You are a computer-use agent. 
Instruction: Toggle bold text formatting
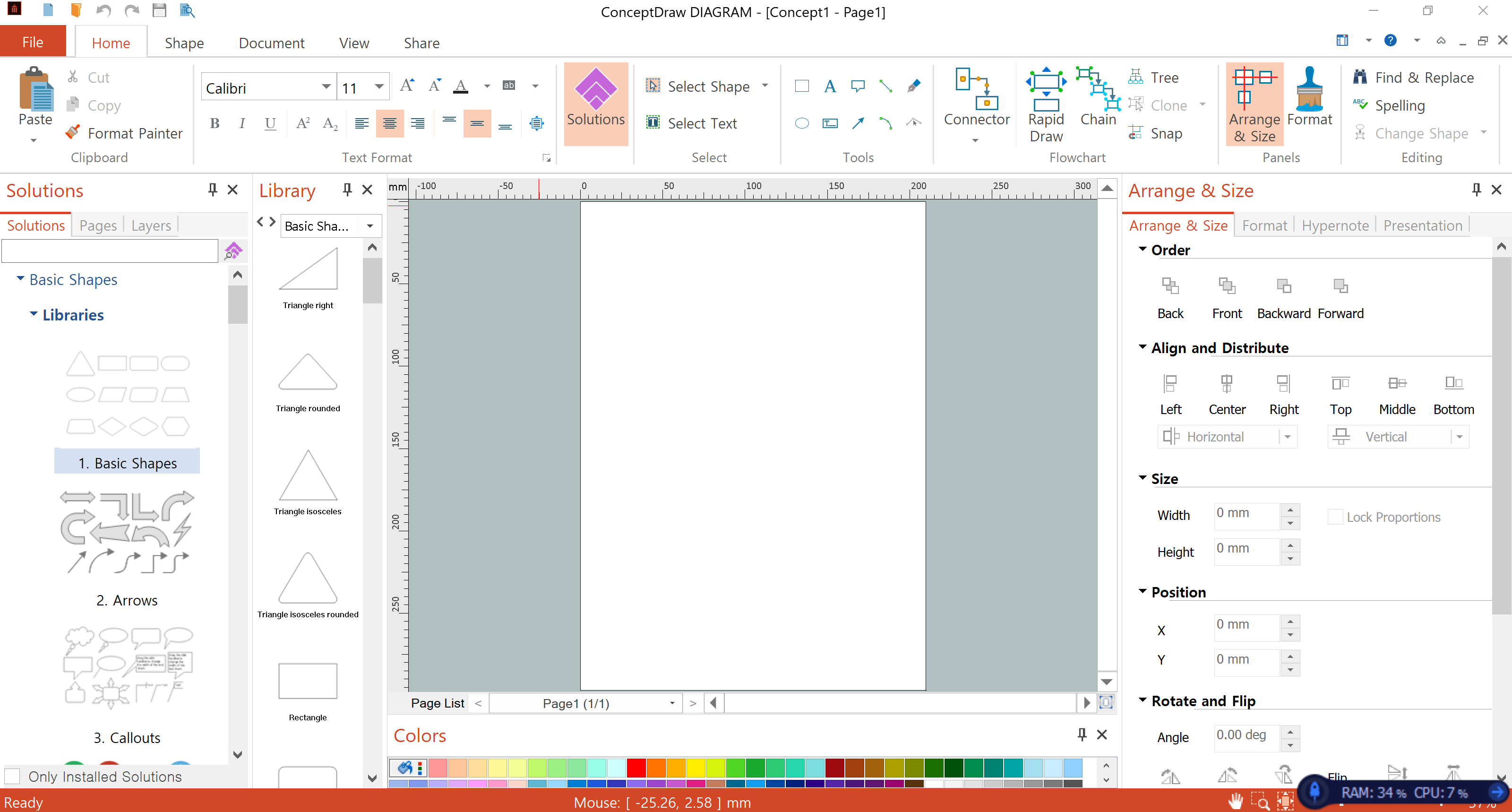click(x=214, y=123)
